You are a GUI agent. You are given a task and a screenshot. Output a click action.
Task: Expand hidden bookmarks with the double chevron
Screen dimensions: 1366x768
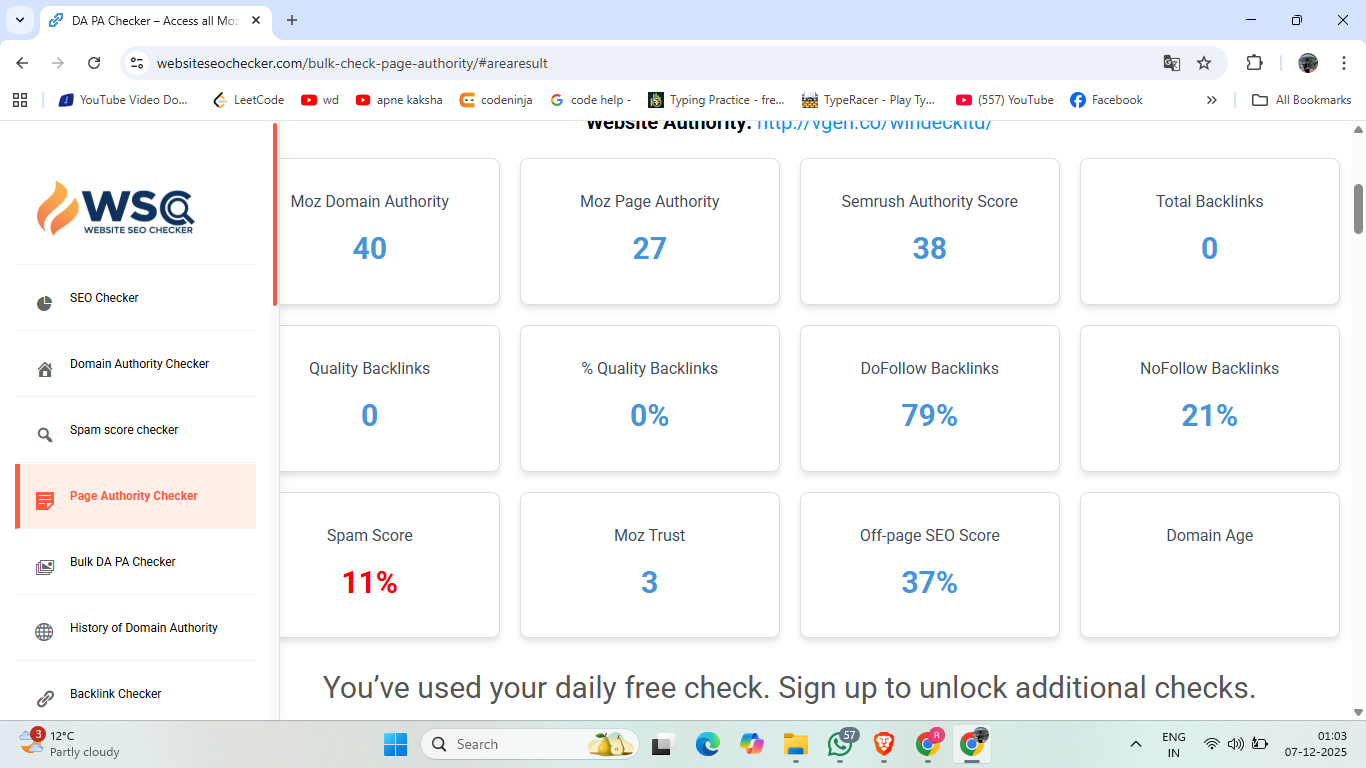pos(1211,100)
